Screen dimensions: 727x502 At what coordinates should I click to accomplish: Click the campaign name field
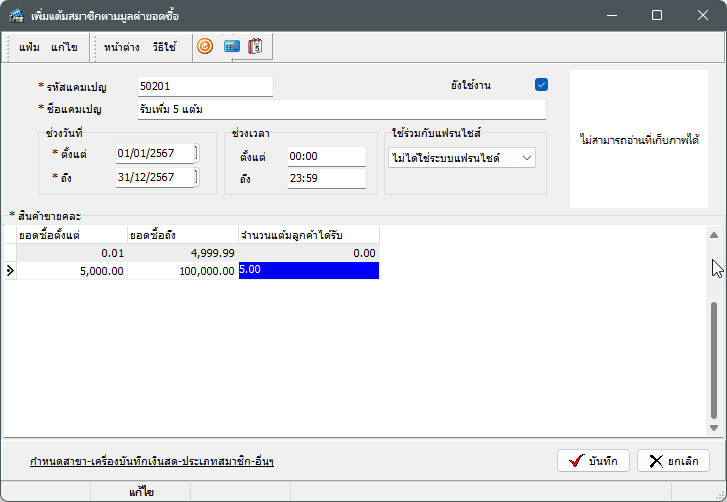[340, 109]
